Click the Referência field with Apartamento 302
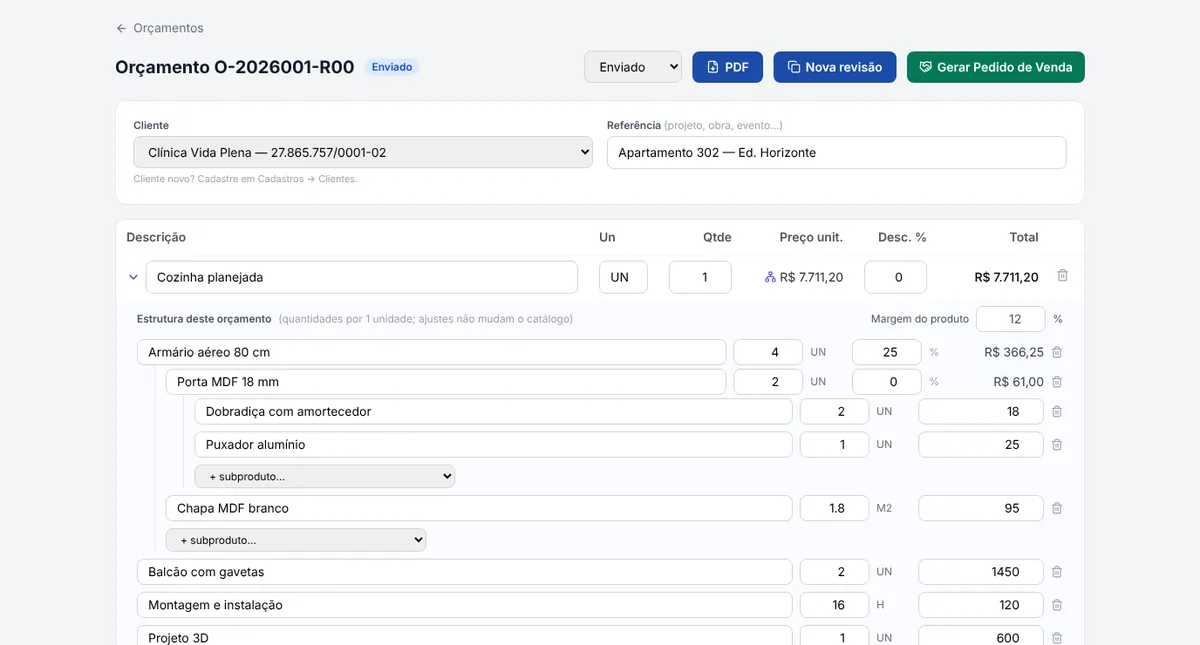The height and width of the screenshot is (645, 1200). tap(836, 152)
